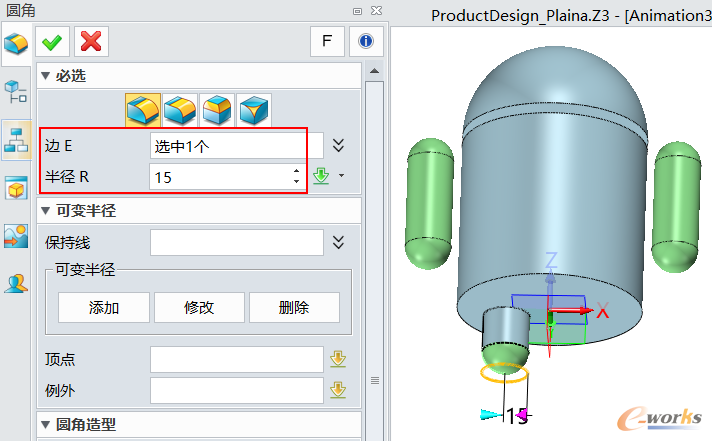712x441 pixels.
Task: Cancel fillet with red X button
Action: 91,42
